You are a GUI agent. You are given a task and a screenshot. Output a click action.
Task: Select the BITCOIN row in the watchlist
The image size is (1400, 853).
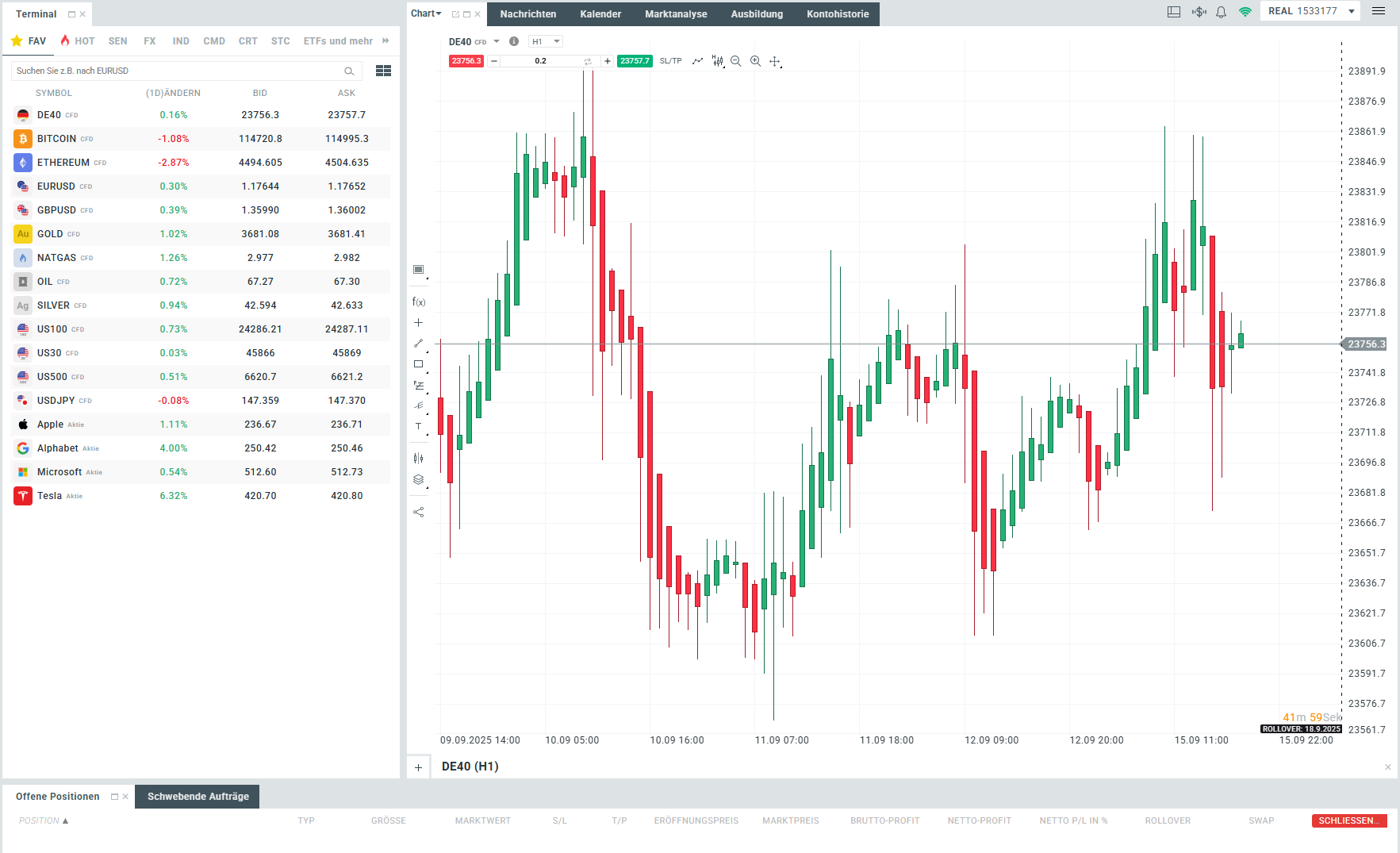(x=201, y=139)
